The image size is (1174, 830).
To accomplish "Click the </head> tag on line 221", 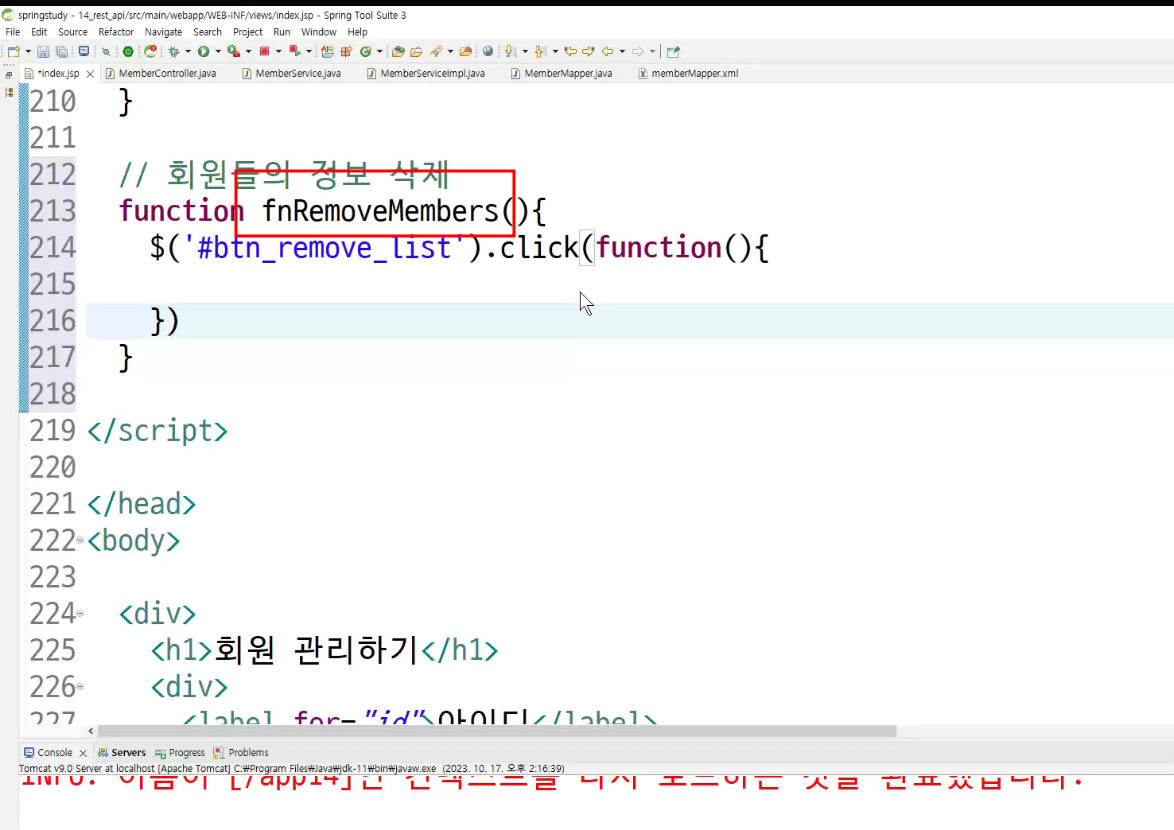I will (x=142, y=504).
